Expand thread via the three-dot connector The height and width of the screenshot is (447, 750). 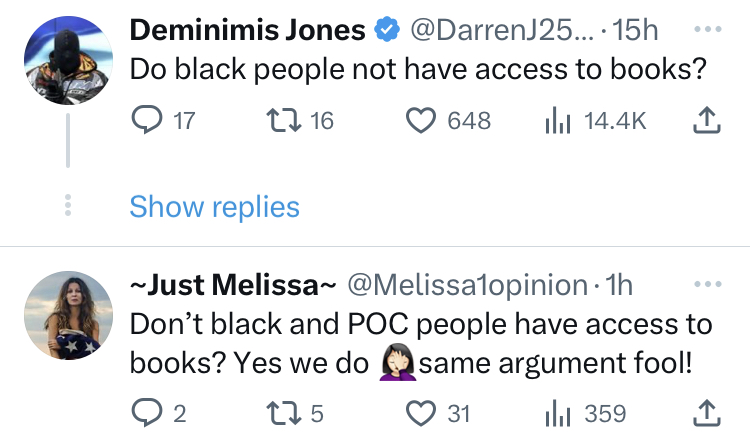pos(67,206)
